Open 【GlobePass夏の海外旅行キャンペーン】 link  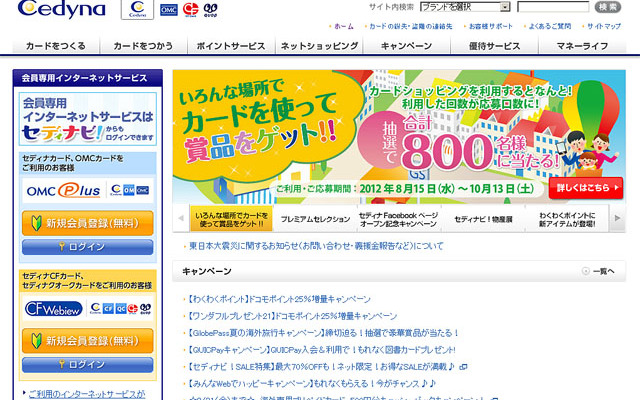323,333
